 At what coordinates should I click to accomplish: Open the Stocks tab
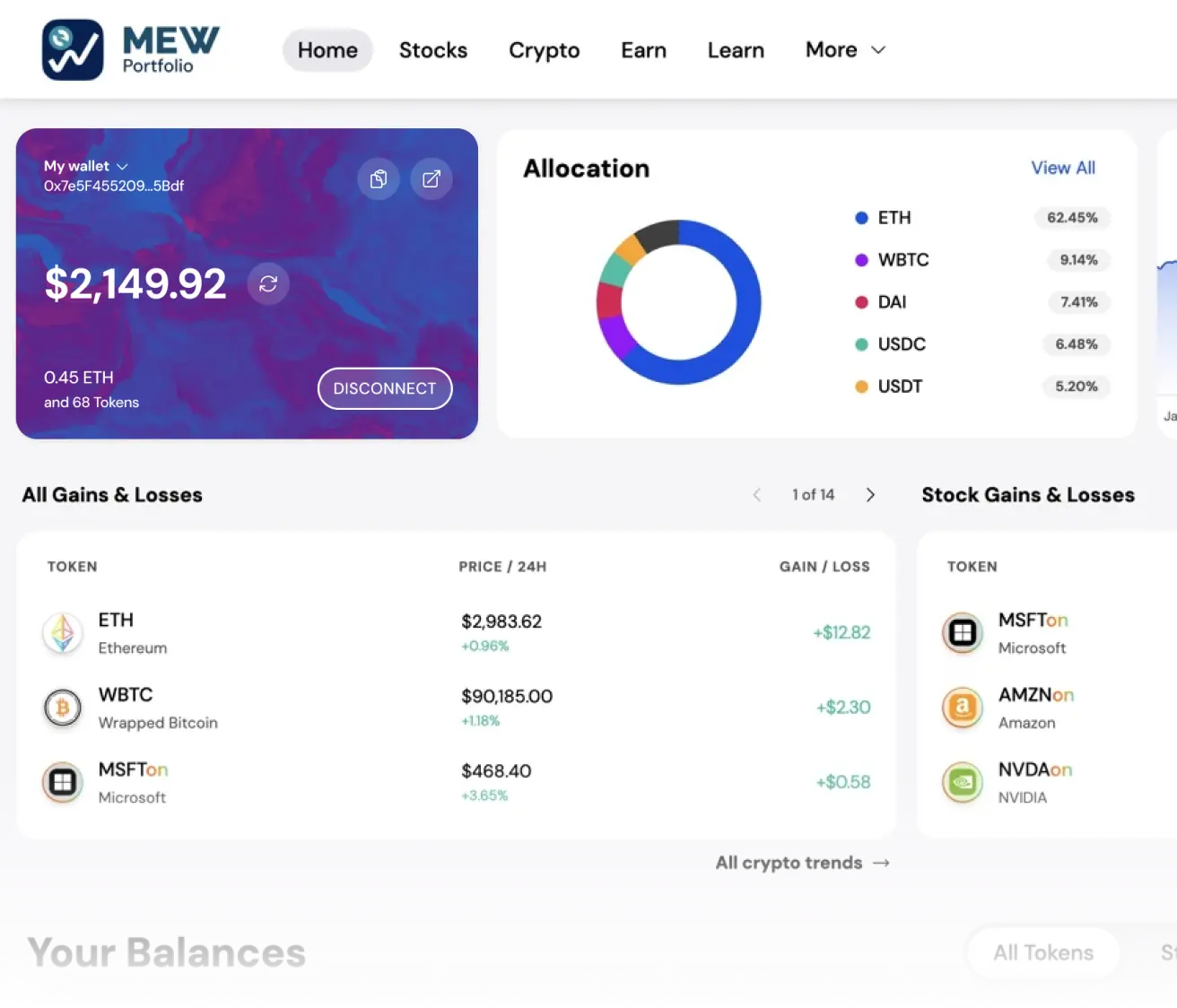point(433,50)
